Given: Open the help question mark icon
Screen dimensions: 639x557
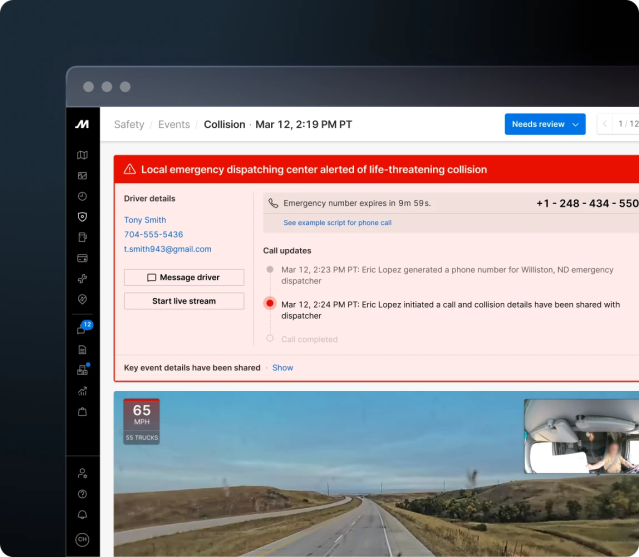Looking at the screenshot, I should [x=82, y=494].
